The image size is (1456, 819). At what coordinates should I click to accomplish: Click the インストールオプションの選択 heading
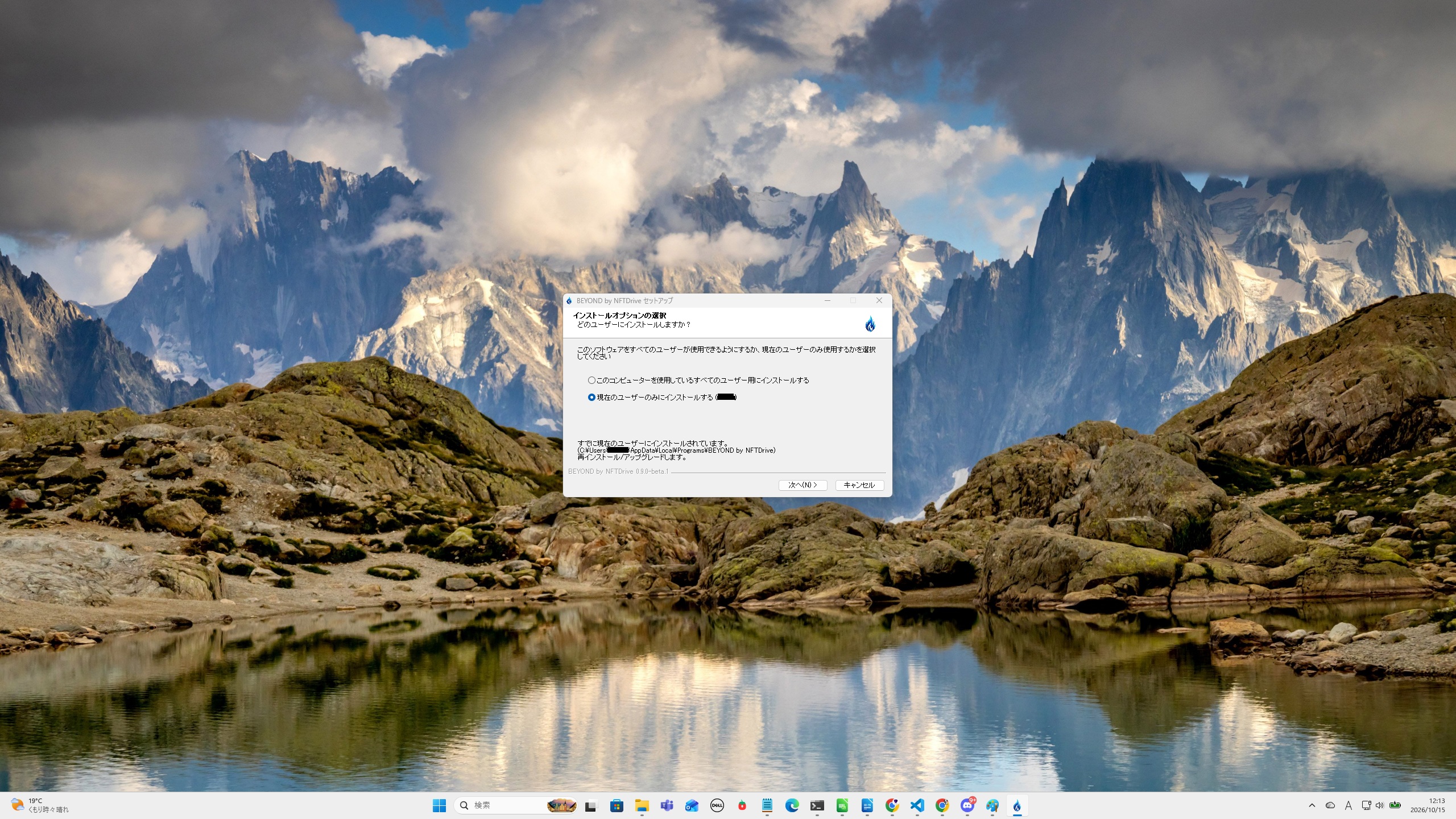(619, 315)
